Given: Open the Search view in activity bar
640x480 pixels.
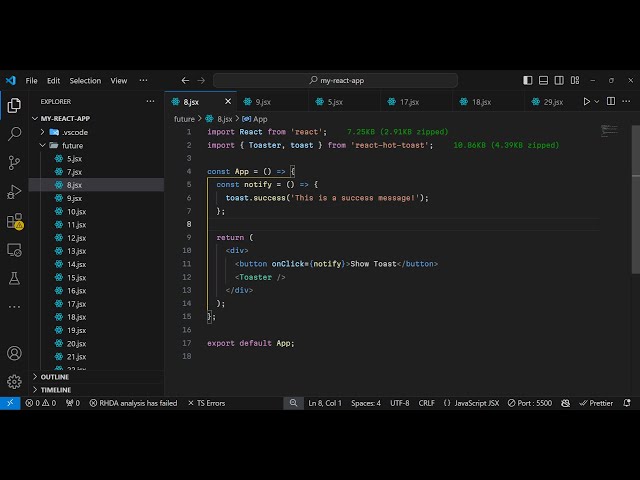Looking at the screenshot, I should tap(14, 133).
